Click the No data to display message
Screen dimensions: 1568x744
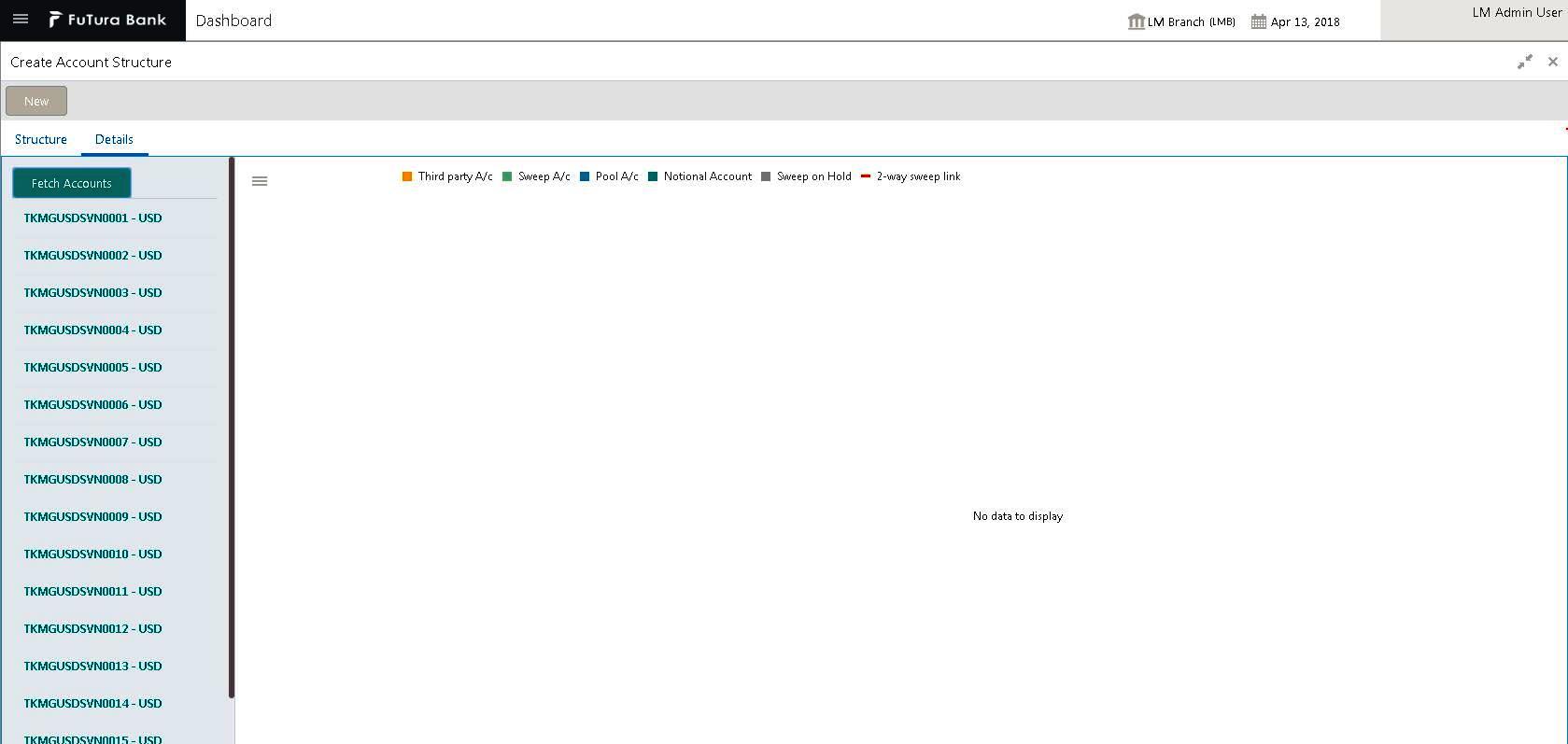click(1018, 516)
